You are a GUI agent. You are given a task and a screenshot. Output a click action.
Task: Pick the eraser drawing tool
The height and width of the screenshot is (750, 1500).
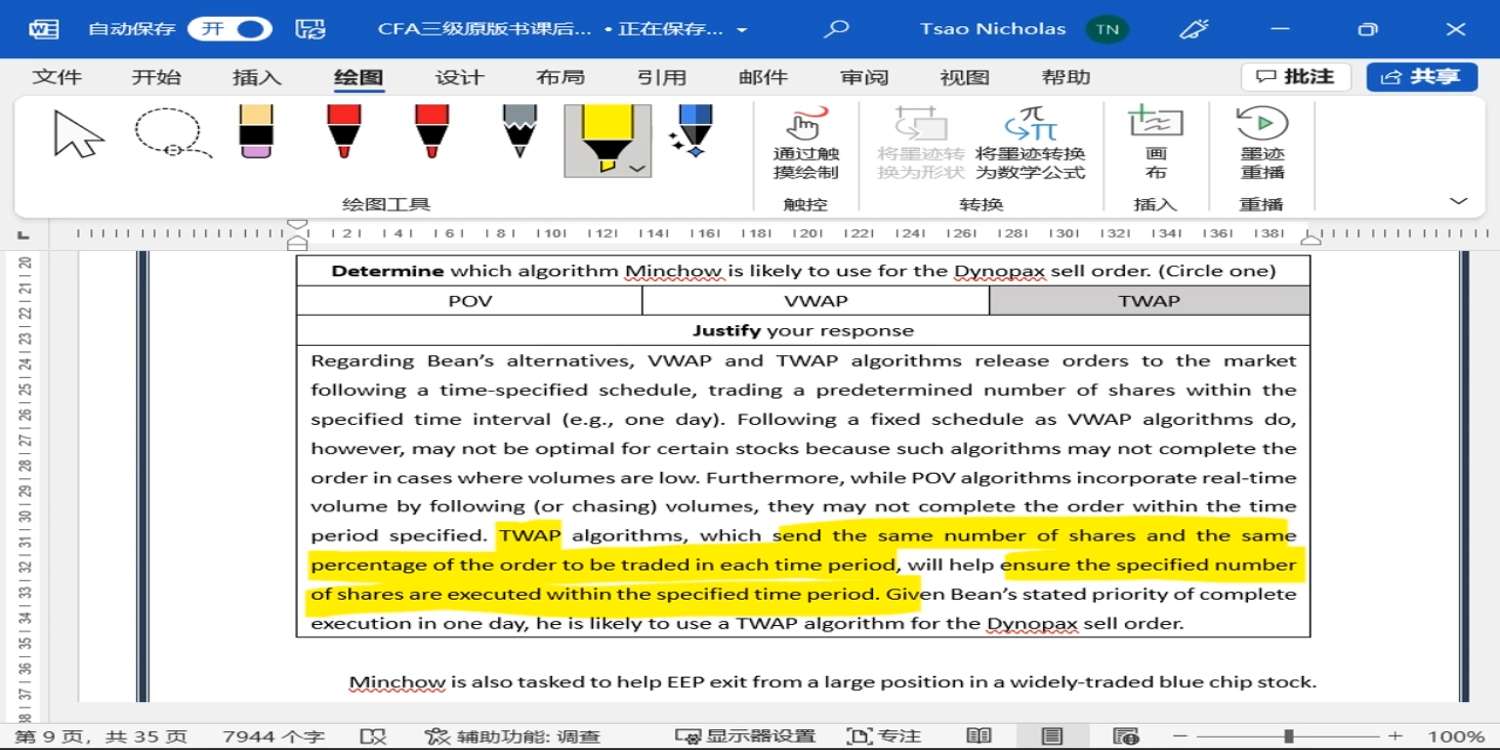(257, 133)
